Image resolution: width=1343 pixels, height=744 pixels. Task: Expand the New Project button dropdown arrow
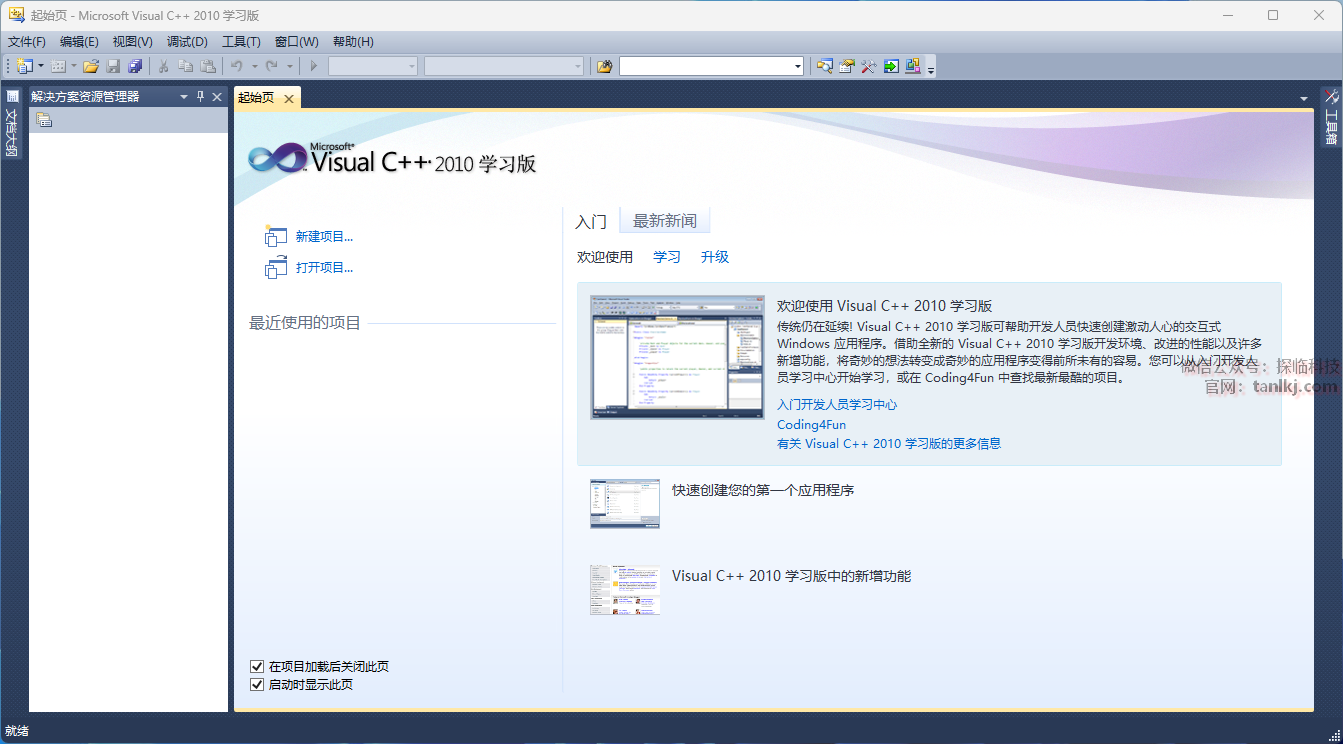click(41, 66)
